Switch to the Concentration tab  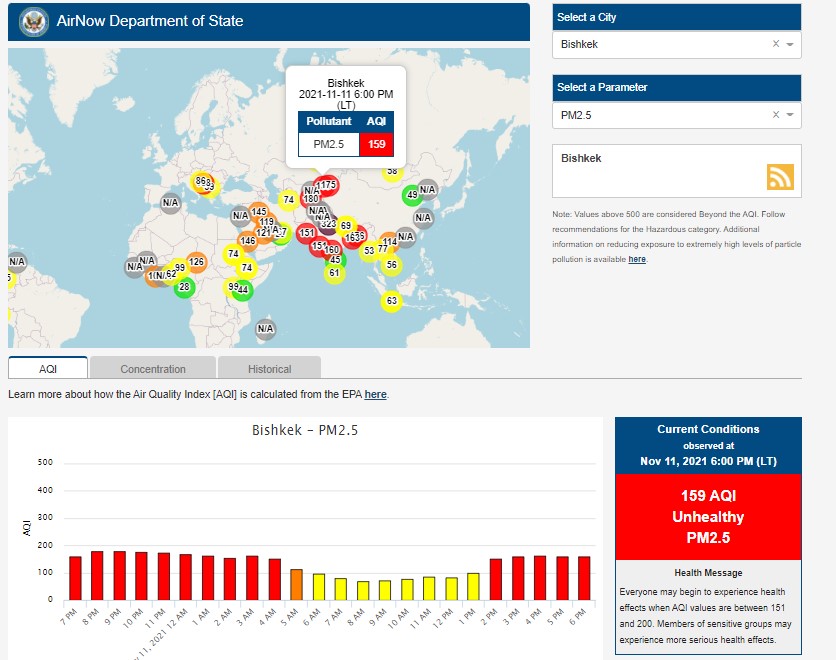tap(153, 369)
